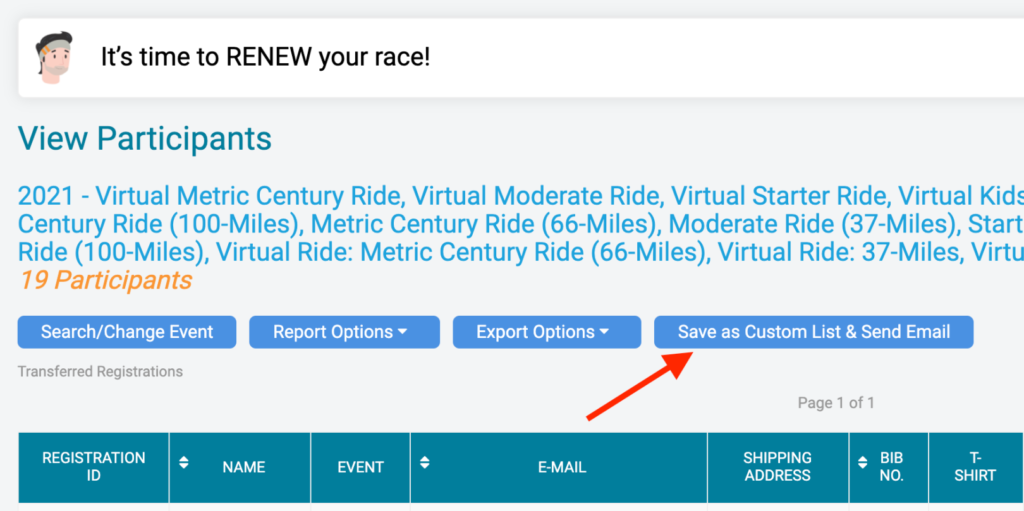Image resolution: width=1024 pixels, height=511 pixels.
Task: Click the E-Mail column header text
Action: [x=562, y=467]
